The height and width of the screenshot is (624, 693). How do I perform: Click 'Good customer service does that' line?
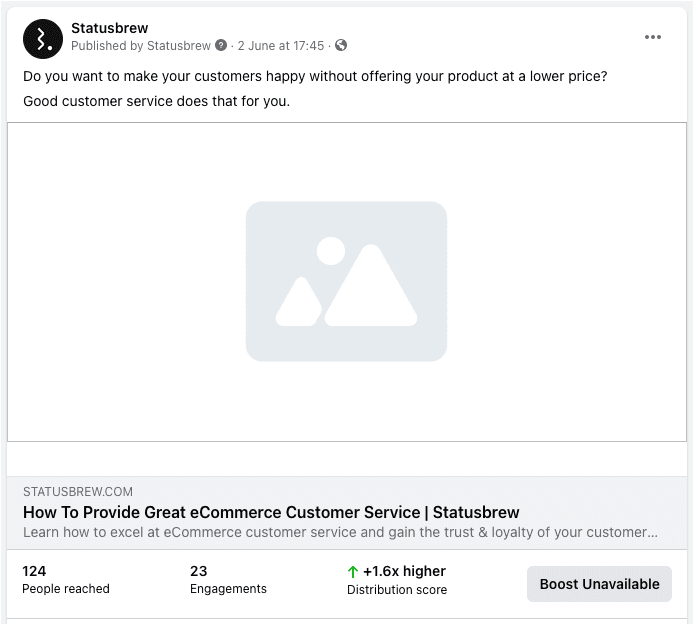tap(156, 101)
